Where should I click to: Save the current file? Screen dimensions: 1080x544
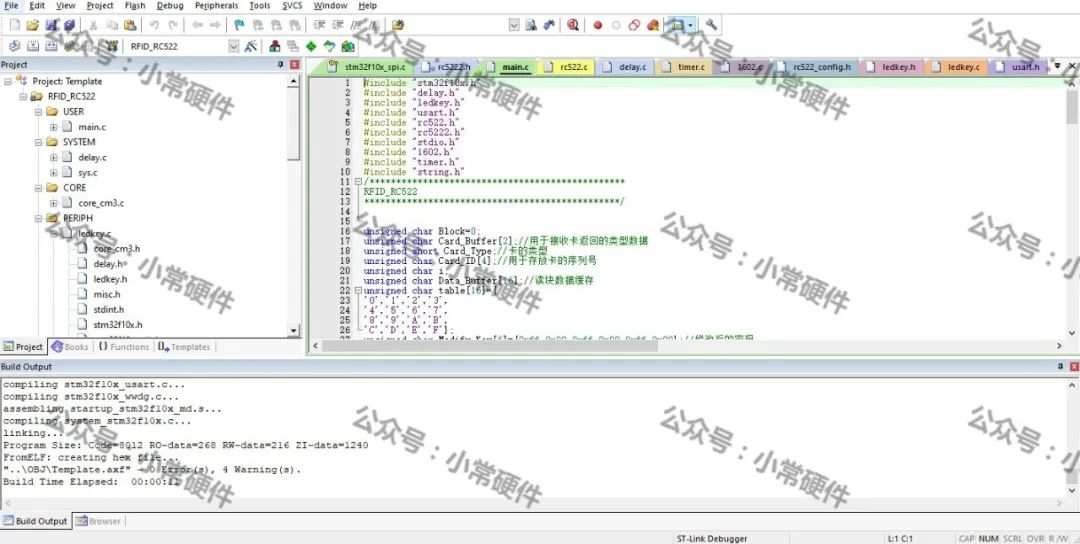[51, 25]
